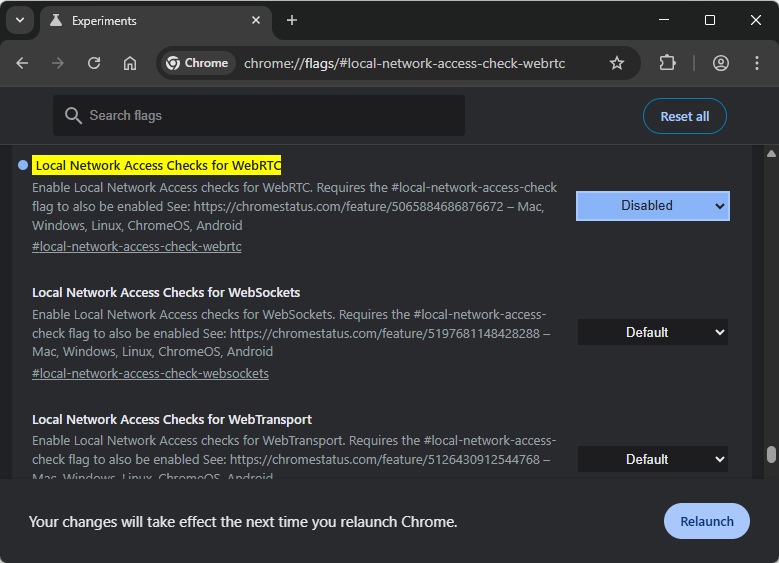
Task: Open the home page icon
Action: 130,63
